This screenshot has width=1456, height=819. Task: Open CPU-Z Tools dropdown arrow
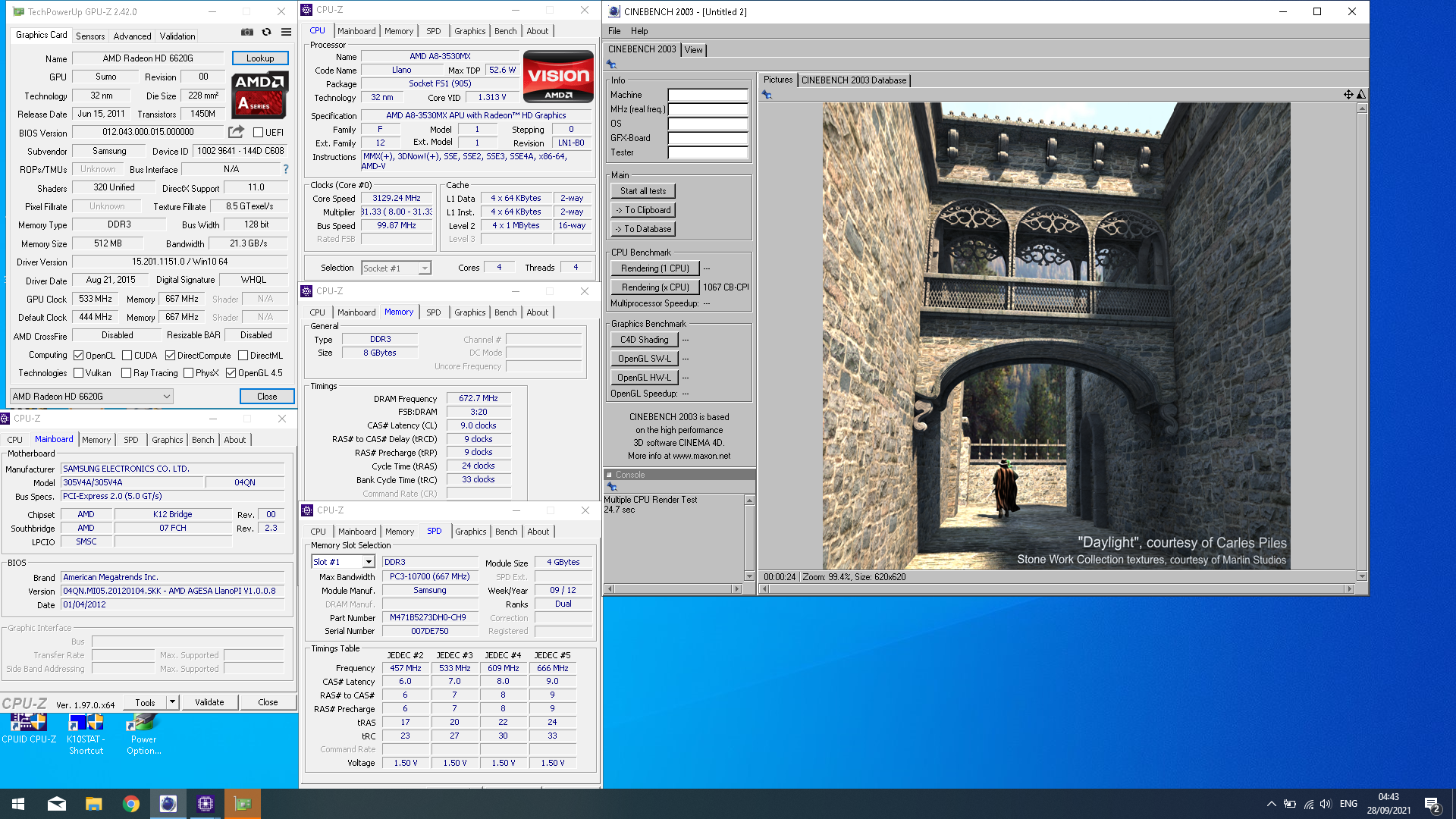tap(172, 702)
